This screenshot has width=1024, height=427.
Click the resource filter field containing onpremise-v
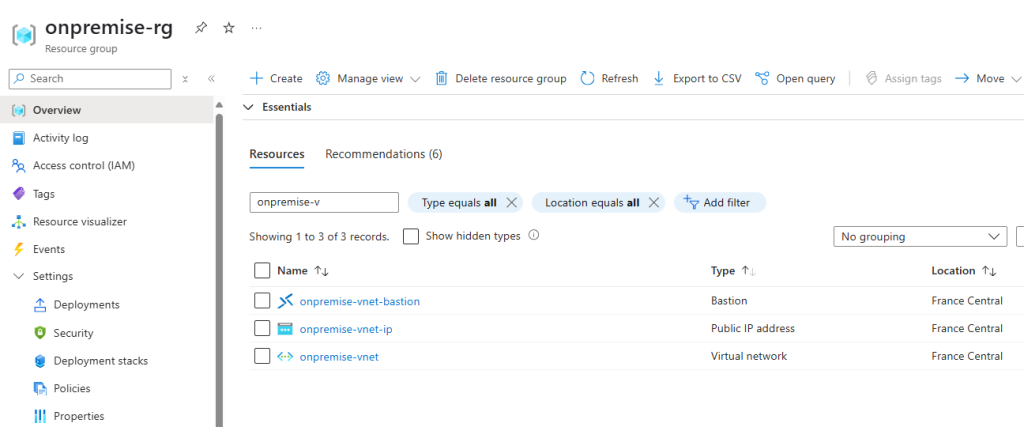coord(324,202)
